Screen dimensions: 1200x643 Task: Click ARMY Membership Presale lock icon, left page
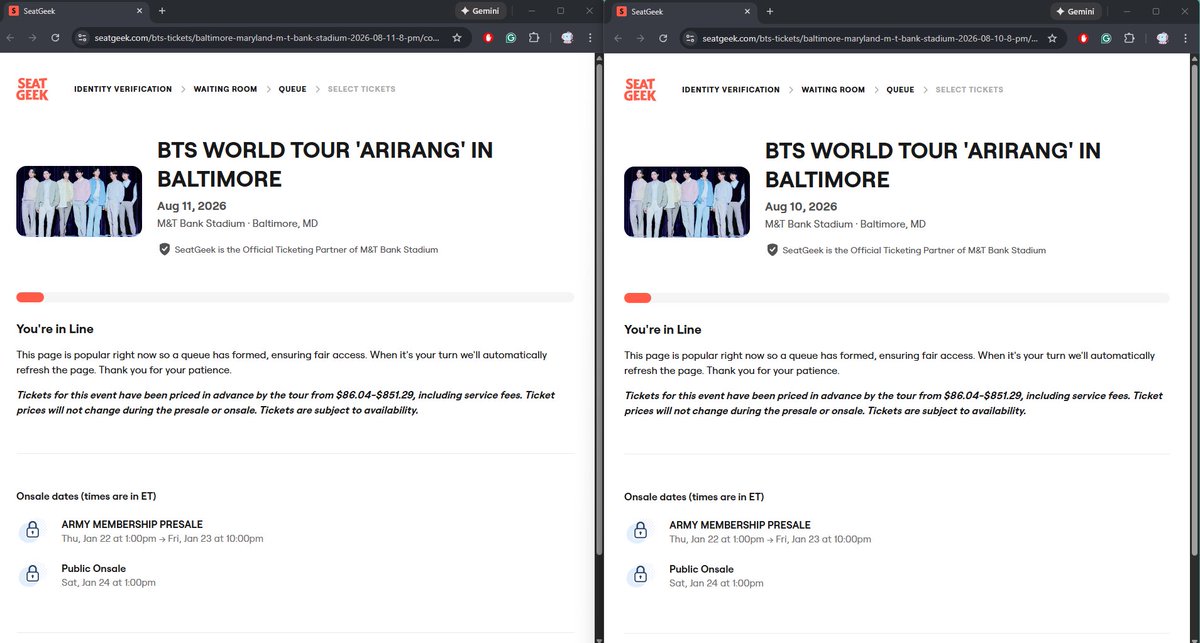pos(32,531)
